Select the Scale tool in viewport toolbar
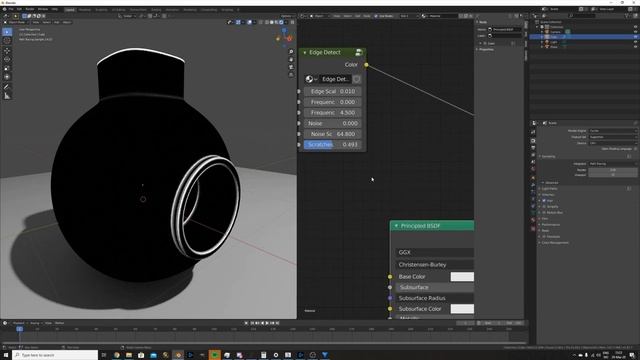The image size is (640, 360). coord(7,68)
